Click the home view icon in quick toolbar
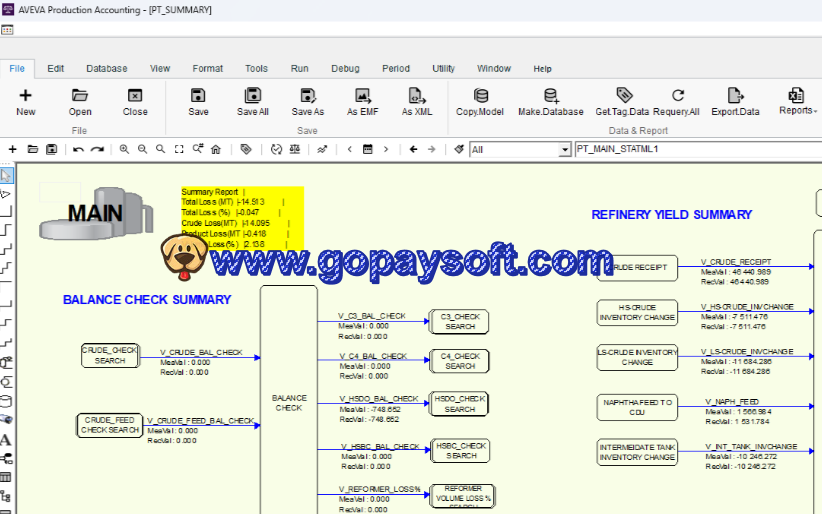 click(x=215, y=149)
